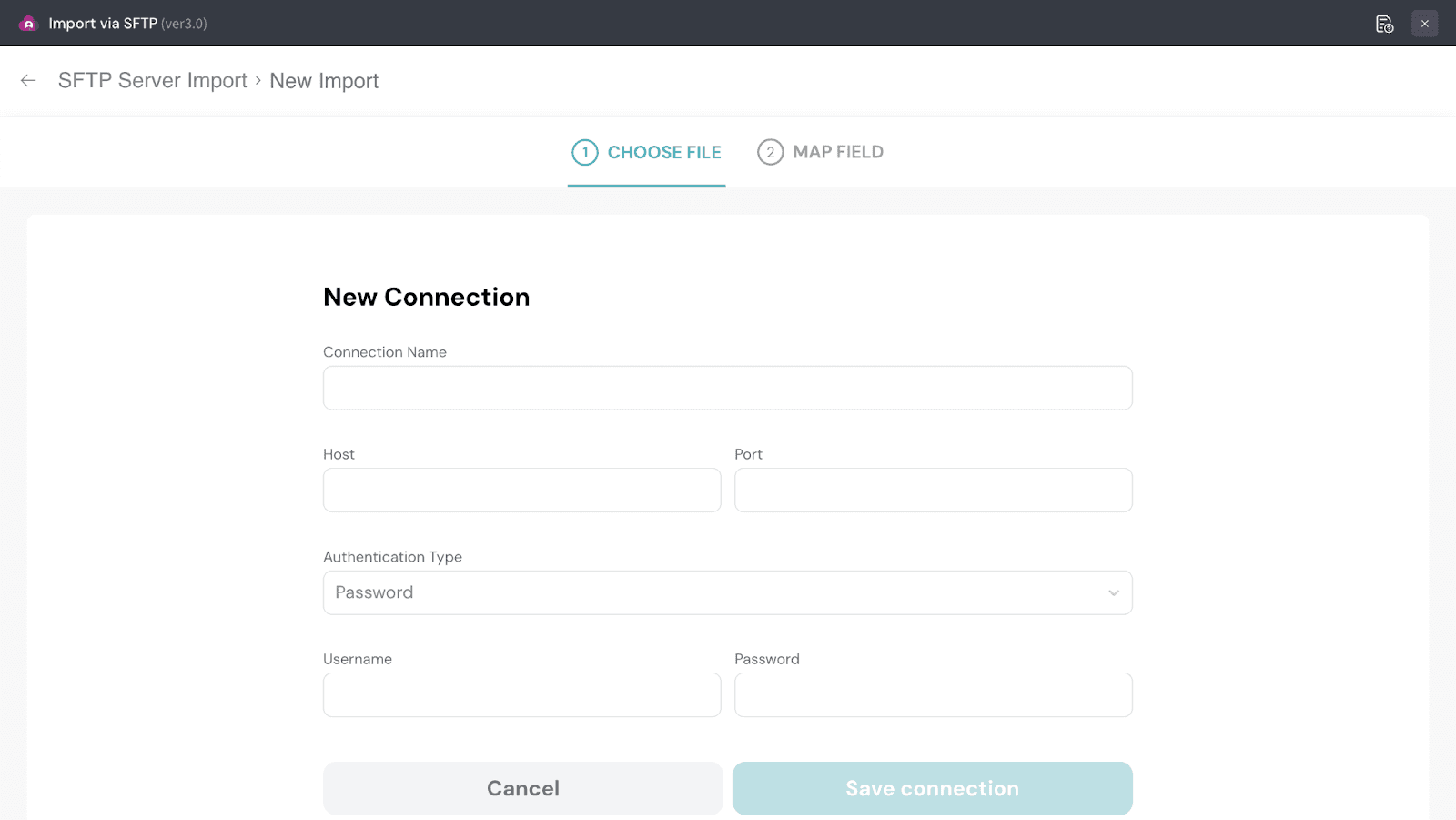Expand Password selector via its chevron arrow

point(1113,592)
